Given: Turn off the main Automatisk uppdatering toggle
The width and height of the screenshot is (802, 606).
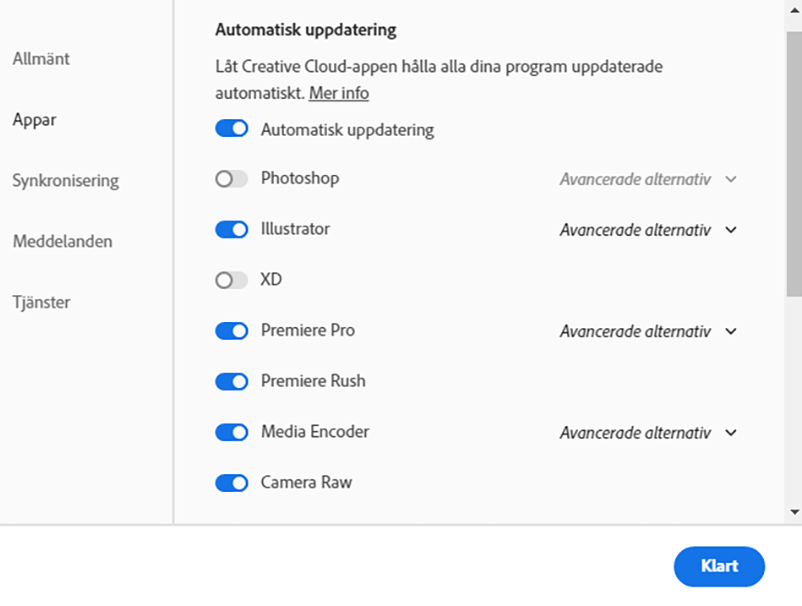Looking at the screenshot, I should tap(231, 129).
